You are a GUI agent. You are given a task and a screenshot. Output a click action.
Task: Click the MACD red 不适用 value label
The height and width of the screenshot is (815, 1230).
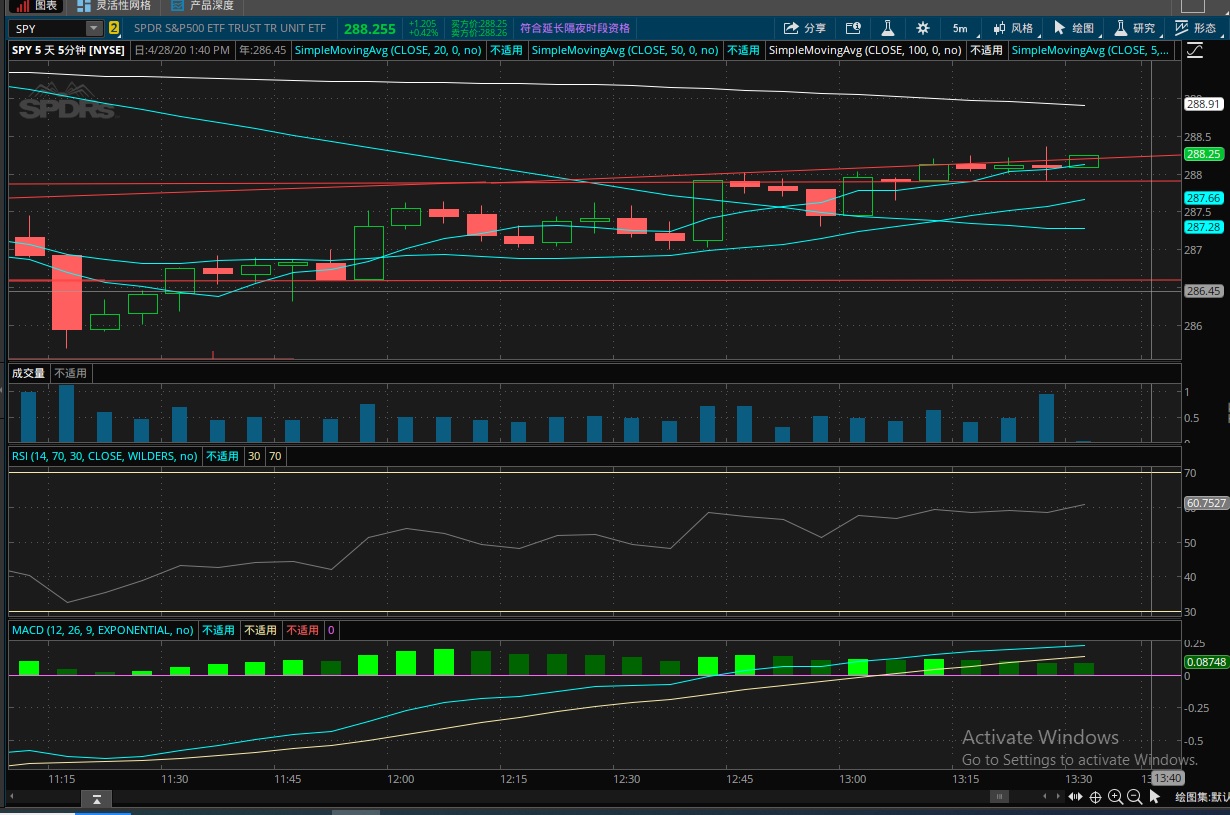(302, 630)
